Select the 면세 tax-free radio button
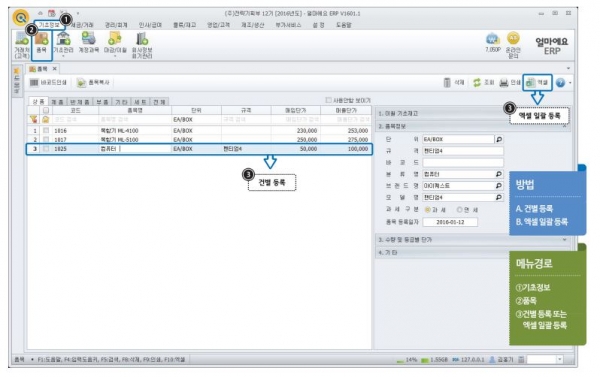This screenshot has height=377, width=600. point(460,210)
